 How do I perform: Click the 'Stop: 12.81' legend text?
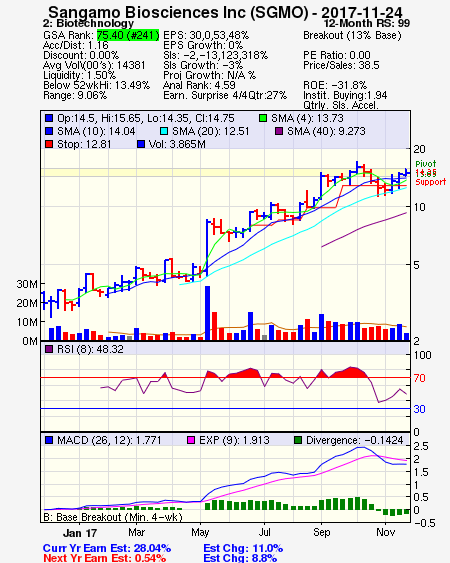click(x=84, y=144)
